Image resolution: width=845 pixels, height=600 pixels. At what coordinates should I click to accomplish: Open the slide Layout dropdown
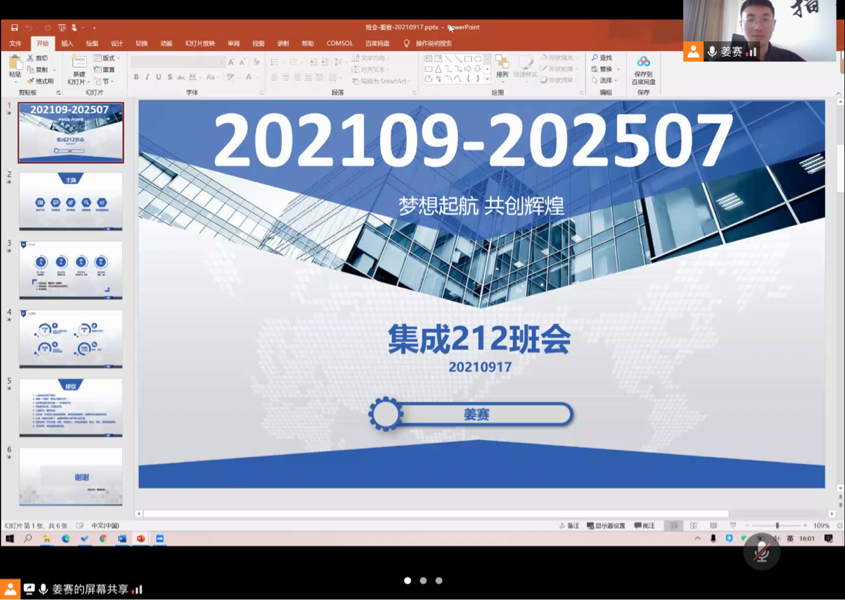coord(107,58)
